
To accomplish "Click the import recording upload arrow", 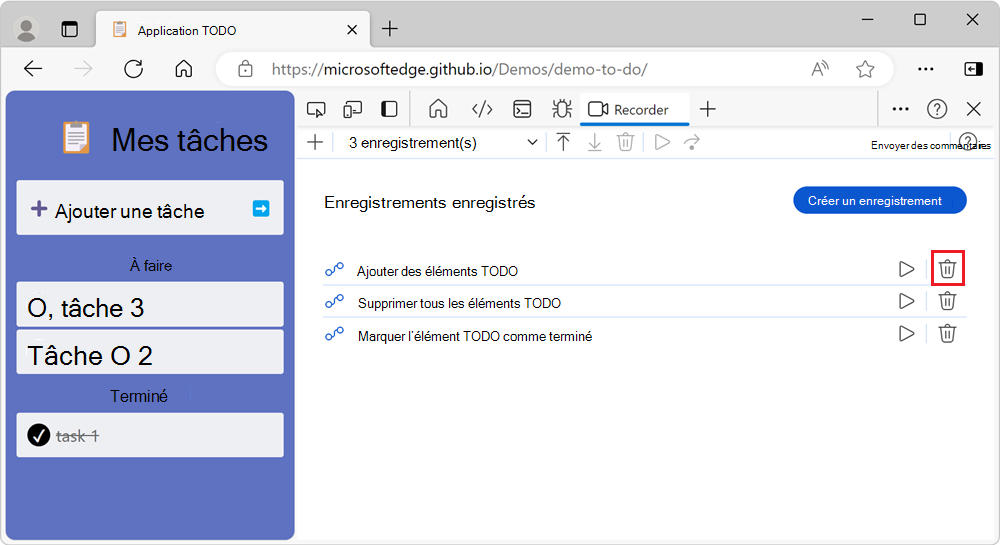I will pyautogui.click(x=563, y=142).
